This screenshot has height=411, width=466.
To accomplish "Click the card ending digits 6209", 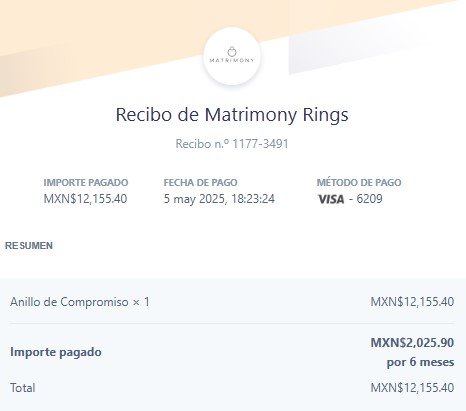I will click(369, 199).
